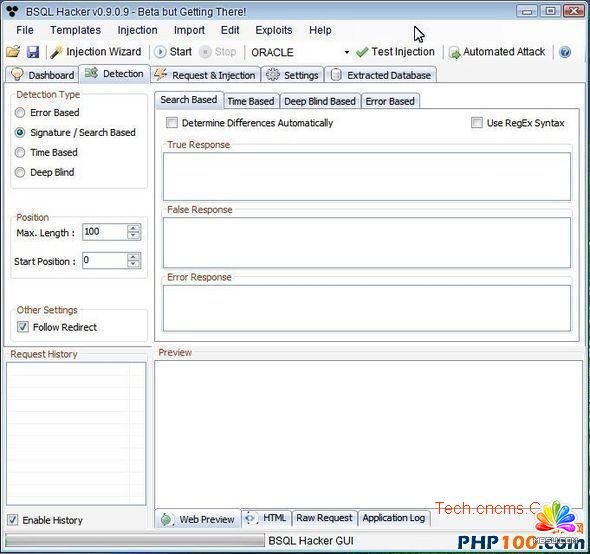This screenshot has height=554, width=590.
Task: Switch to Web Preview tab
Action: point(198,519)
